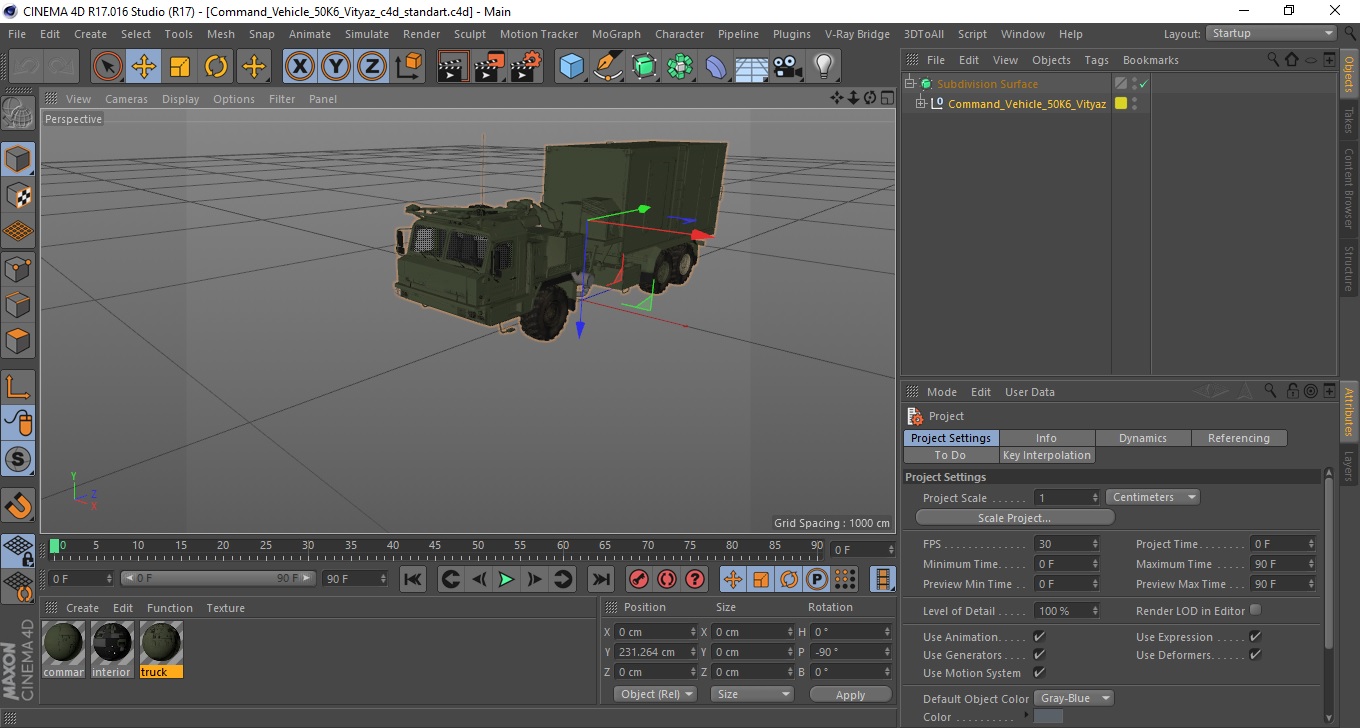Open the Layout Startup dropdown
The width and height of the screenshot is (1360, 728).
[1271, 33]
